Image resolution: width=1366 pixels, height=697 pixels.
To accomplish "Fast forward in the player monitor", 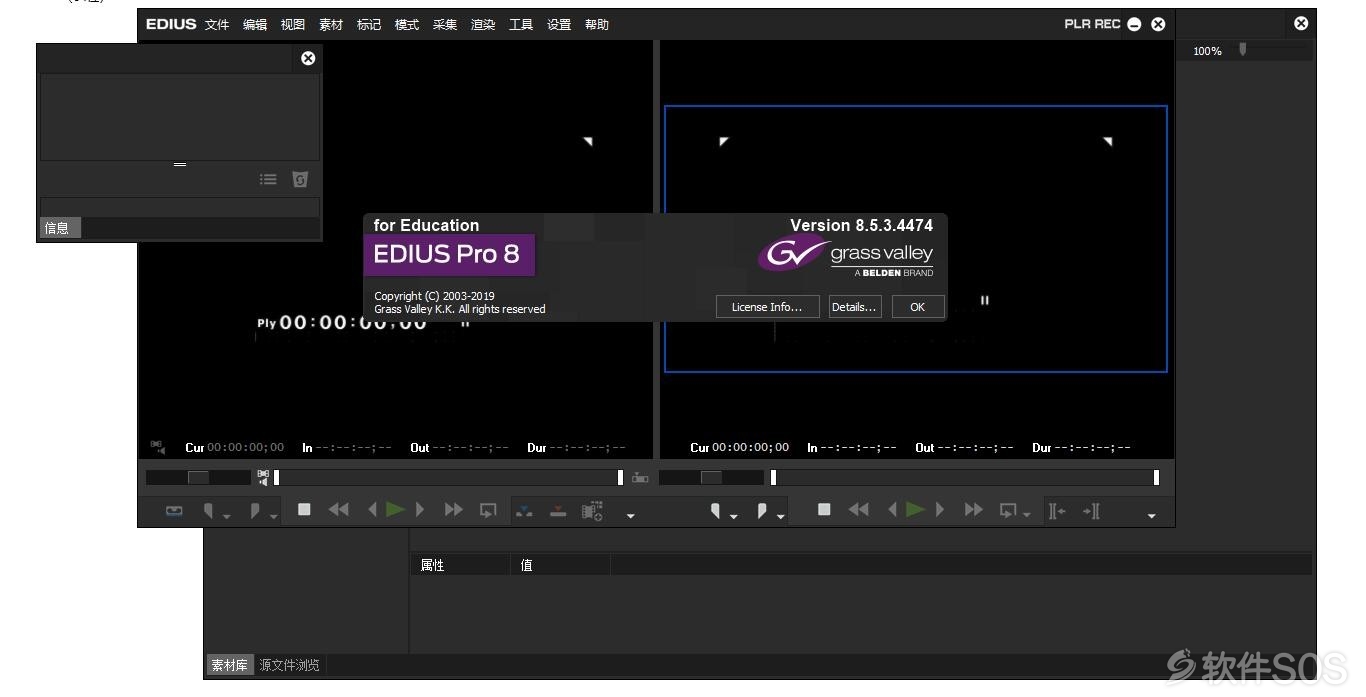I will click(x=454, y=510).
